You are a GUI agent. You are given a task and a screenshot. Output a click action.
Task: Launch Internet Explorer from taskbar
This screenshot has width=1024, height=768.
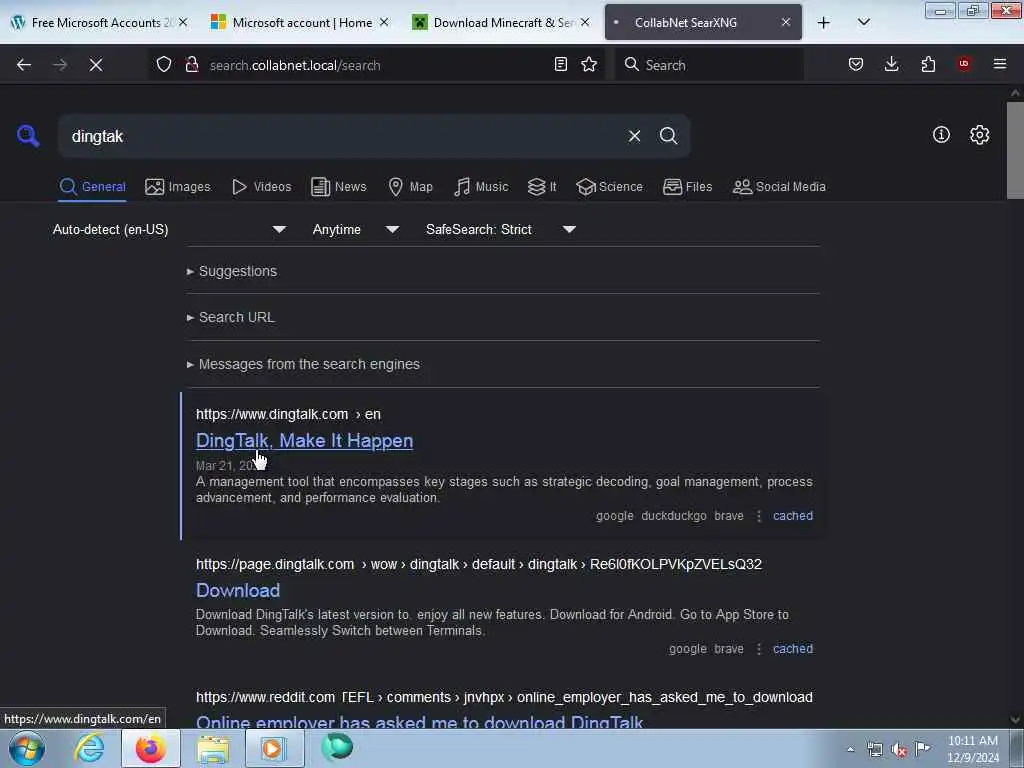tap(89, 748)
